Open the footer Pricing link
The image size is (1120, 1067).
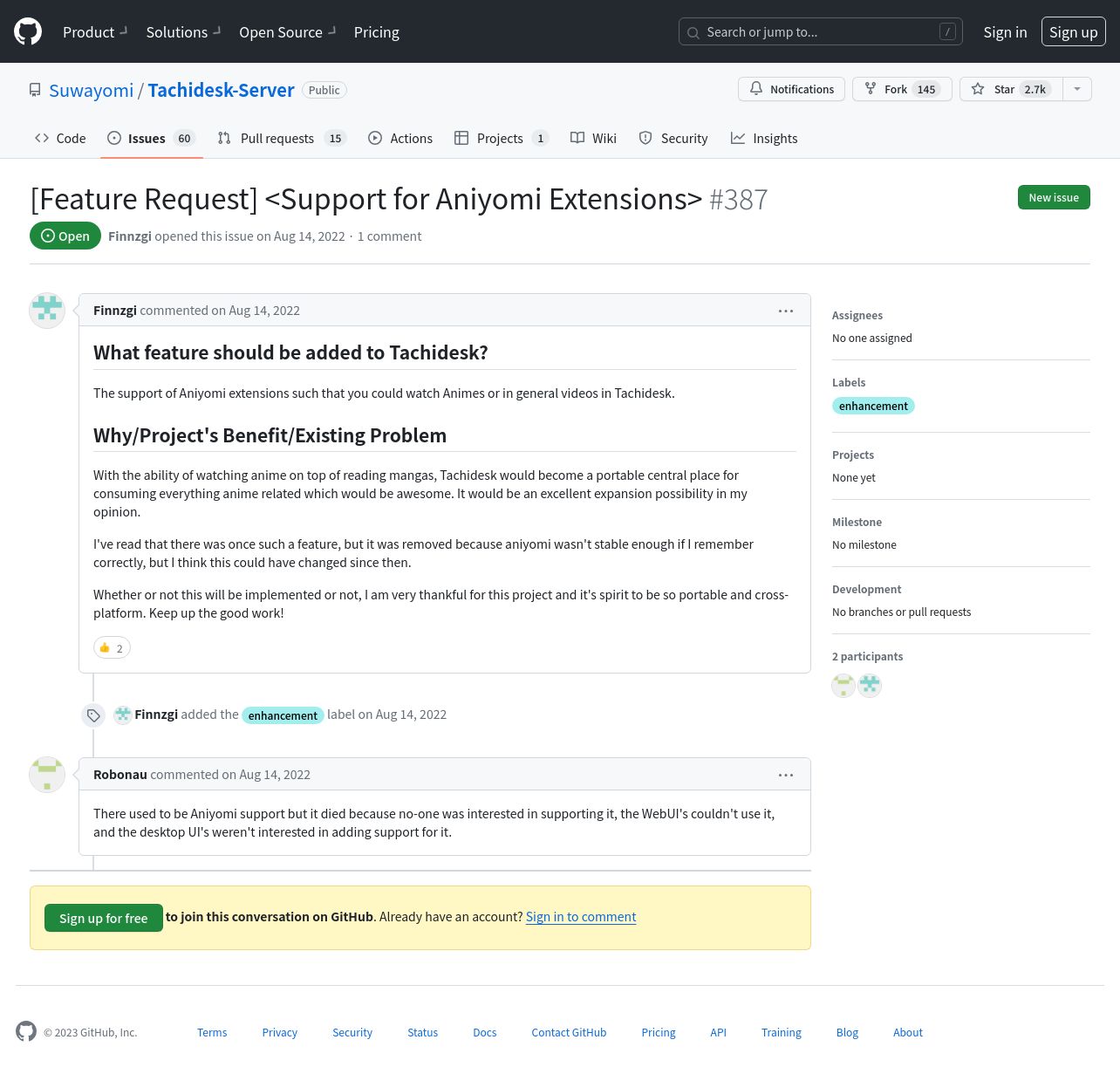659,1033
